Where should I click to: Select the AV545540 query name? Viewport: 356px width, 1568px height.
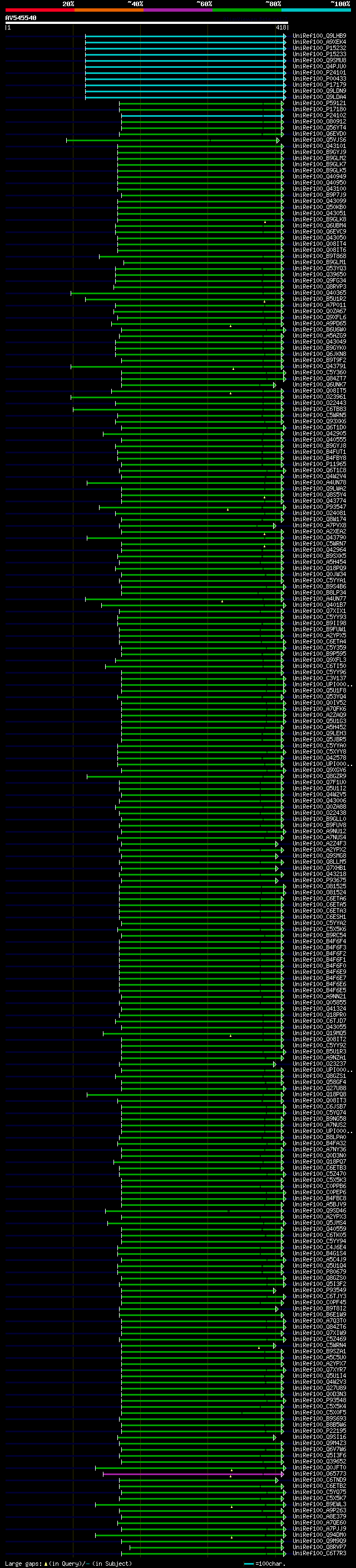[x=21, y=18]
